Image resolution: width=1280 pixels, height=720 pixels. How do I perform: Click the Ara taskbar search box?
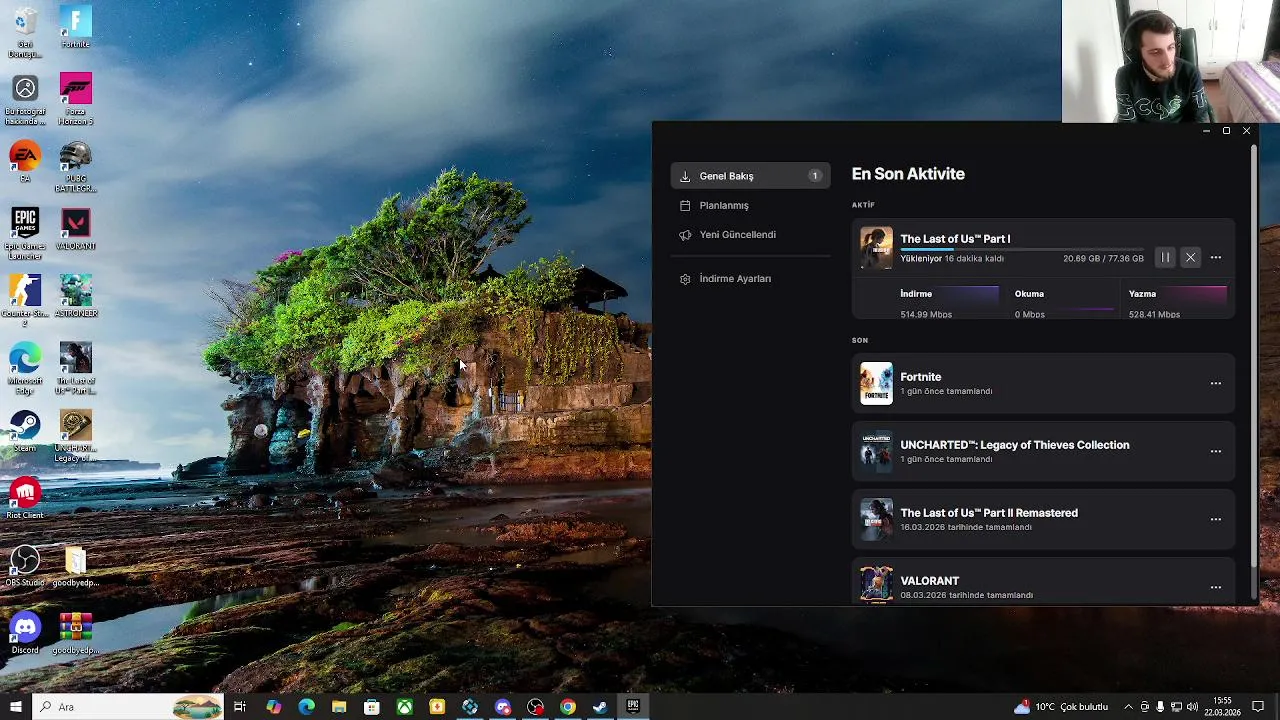click(x=128, y=707)
